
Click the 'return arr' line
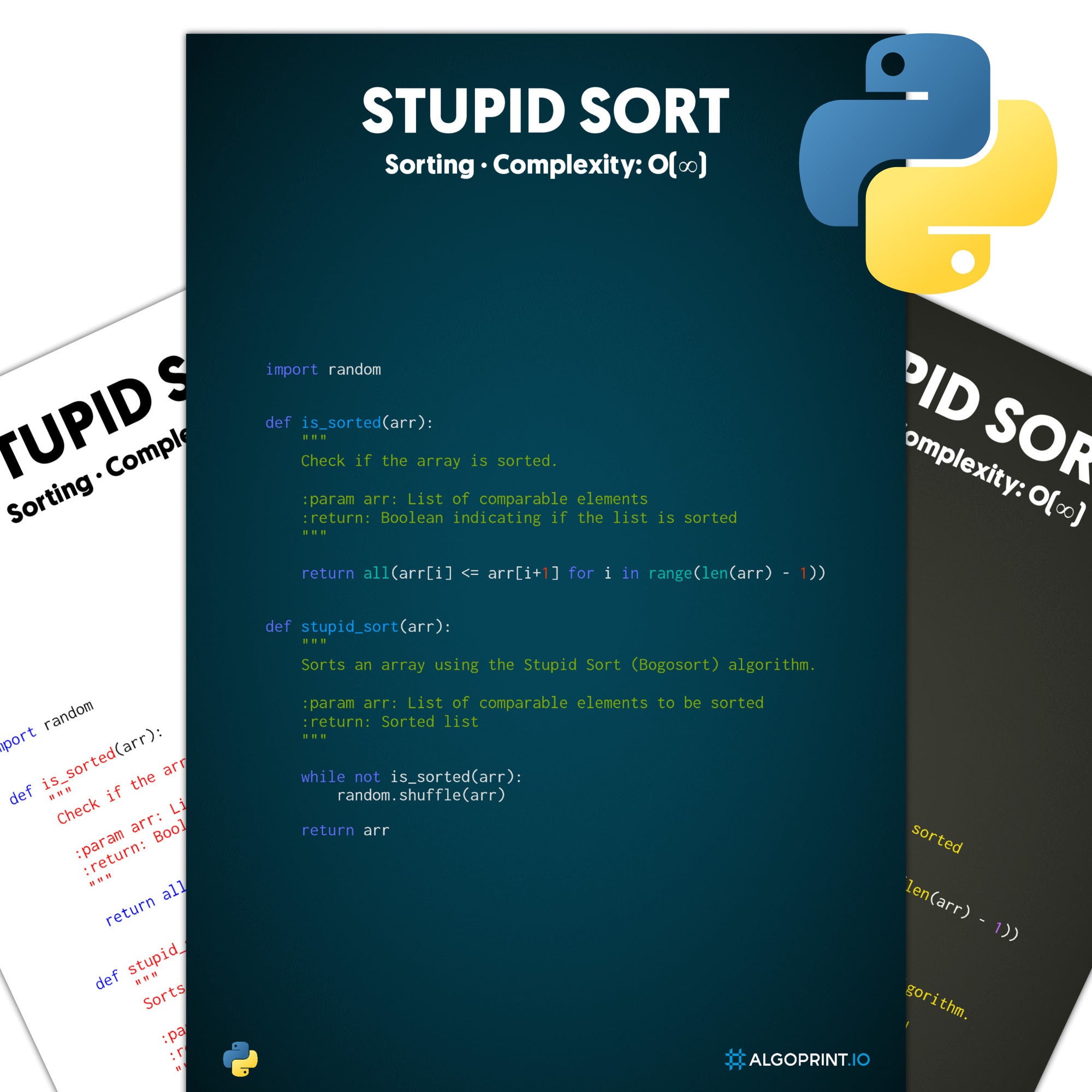click(x=345, y=830)
